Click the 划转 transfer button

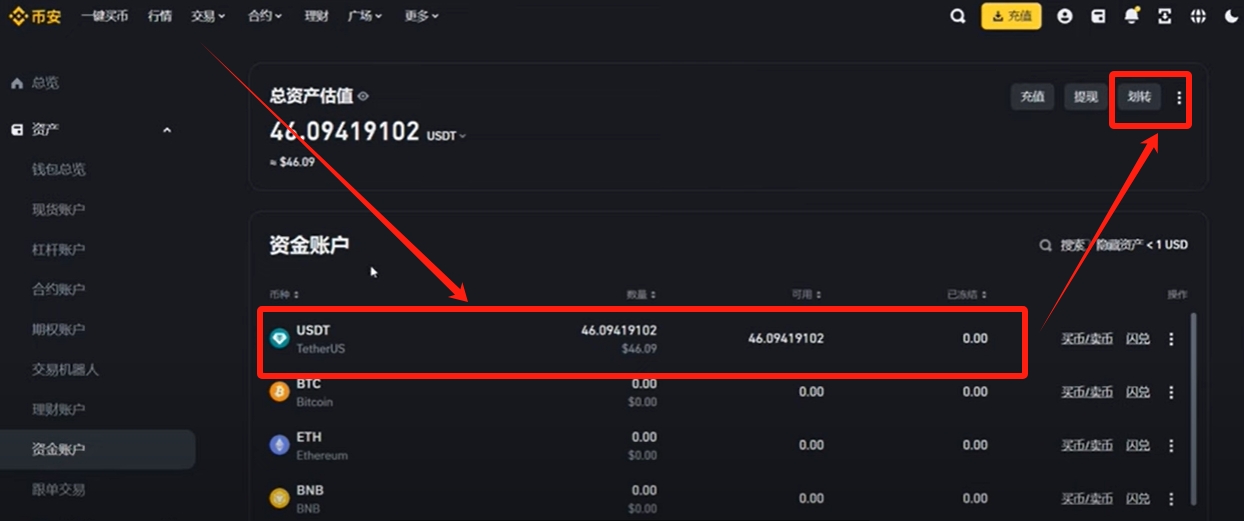(1139, 97)
